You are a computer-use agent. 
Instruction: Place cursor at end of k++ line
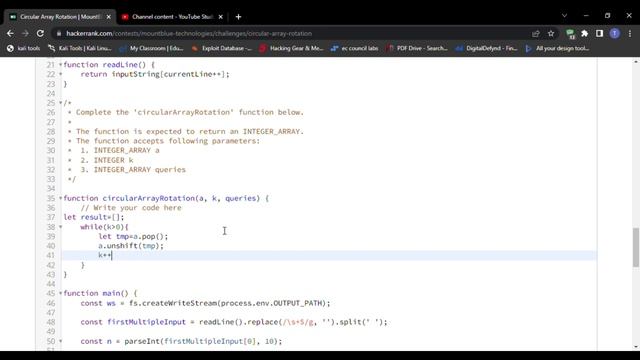112,256
